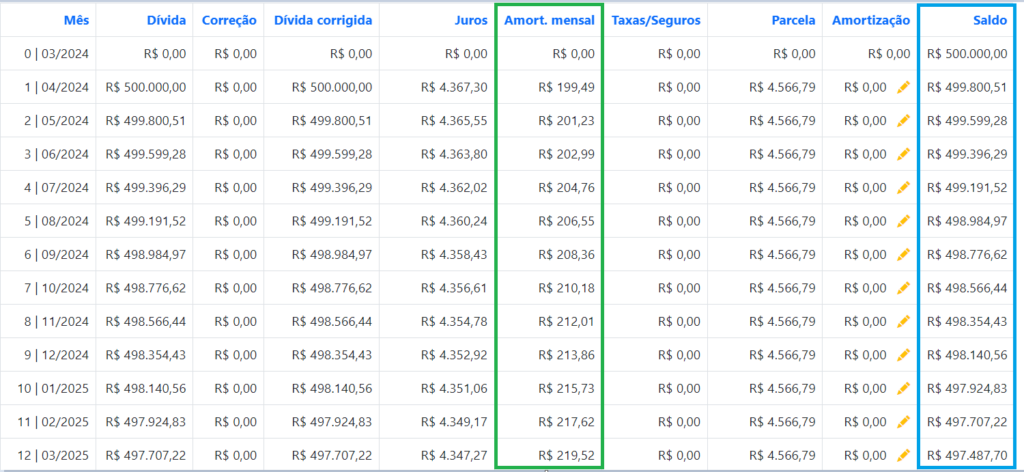Screen dimensions: 1024x472
Task: Click pencil icon in row 2 | 05/2024
Action: pyautogui.click(x=903, y=120)
